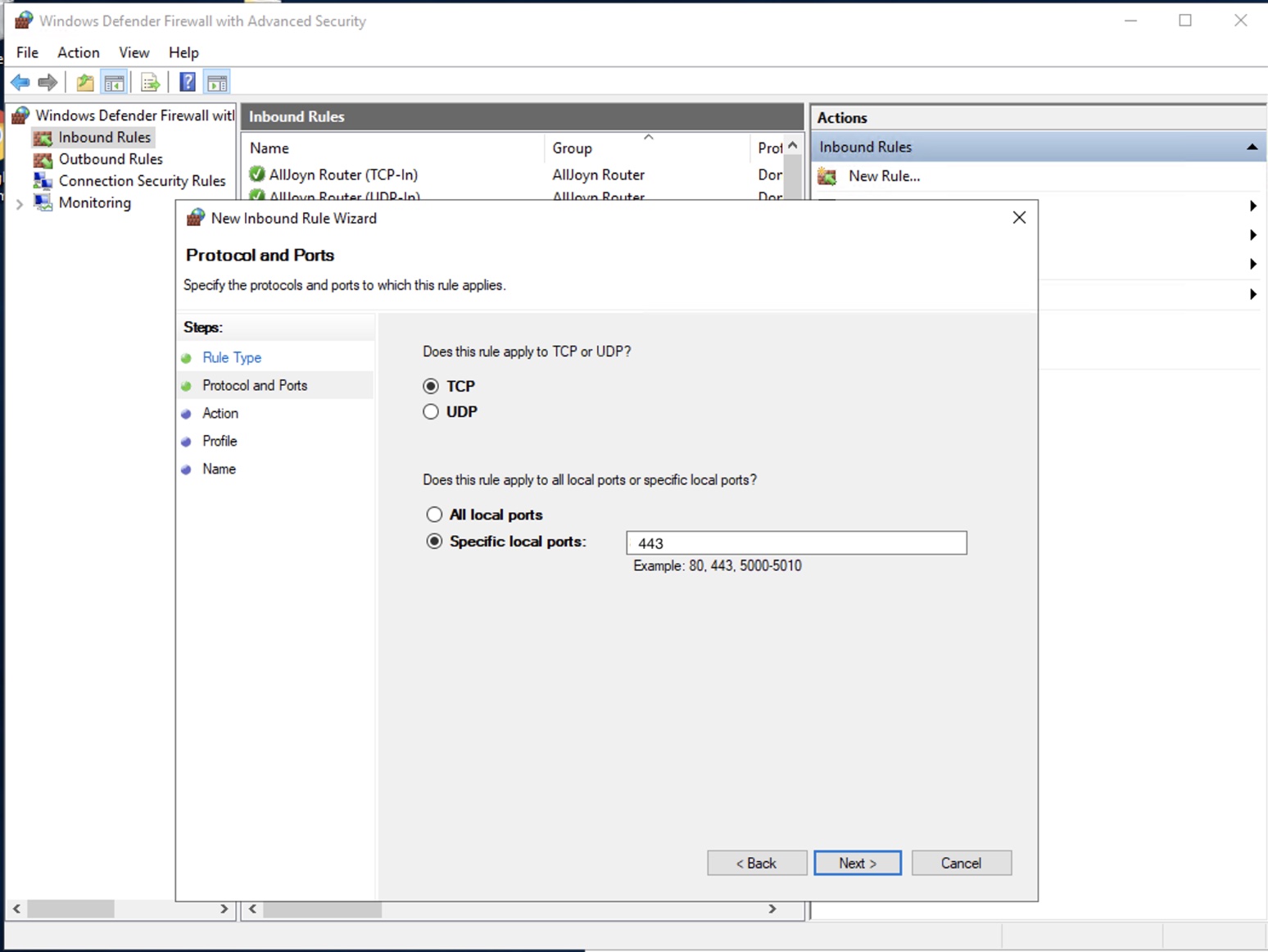This screenshot has width=1268, height=952.
Task: Click the Export List toolbar icon
Action: pos(150,82)
